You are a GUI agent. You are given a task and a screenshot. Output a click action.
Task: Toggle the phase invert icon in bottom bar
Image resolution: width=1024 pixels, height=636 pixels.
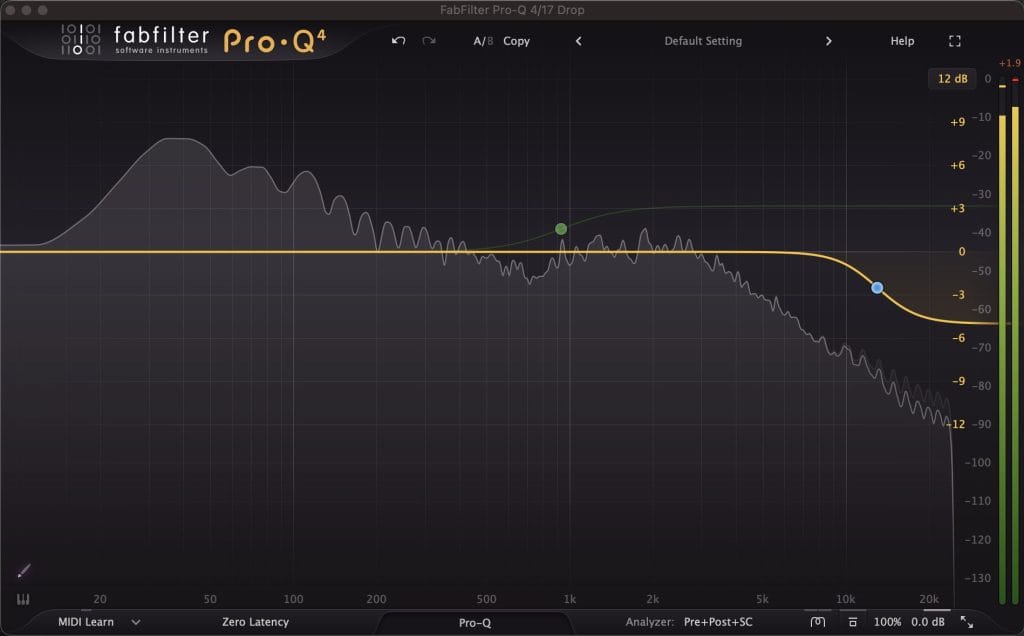click(818, 622)
